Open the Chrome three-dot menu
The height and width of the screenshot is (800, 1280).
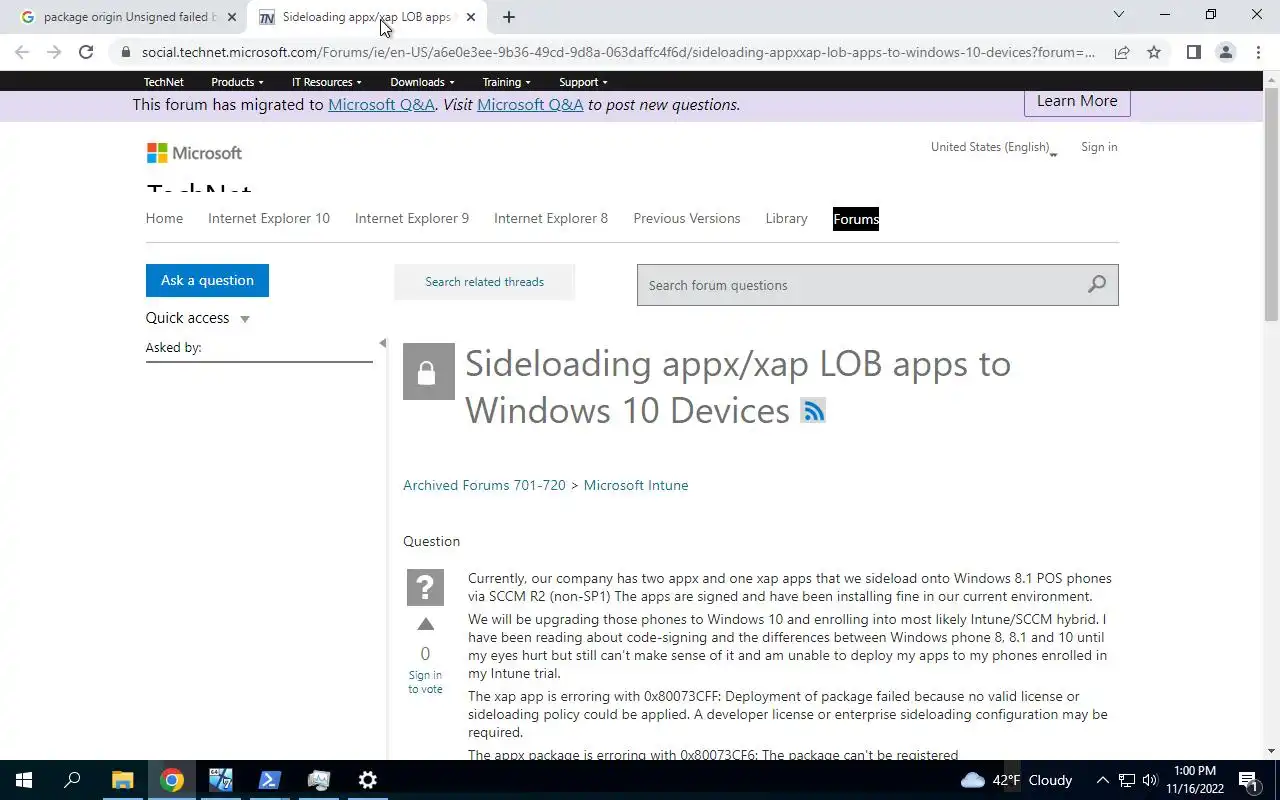coord(1258,52)
